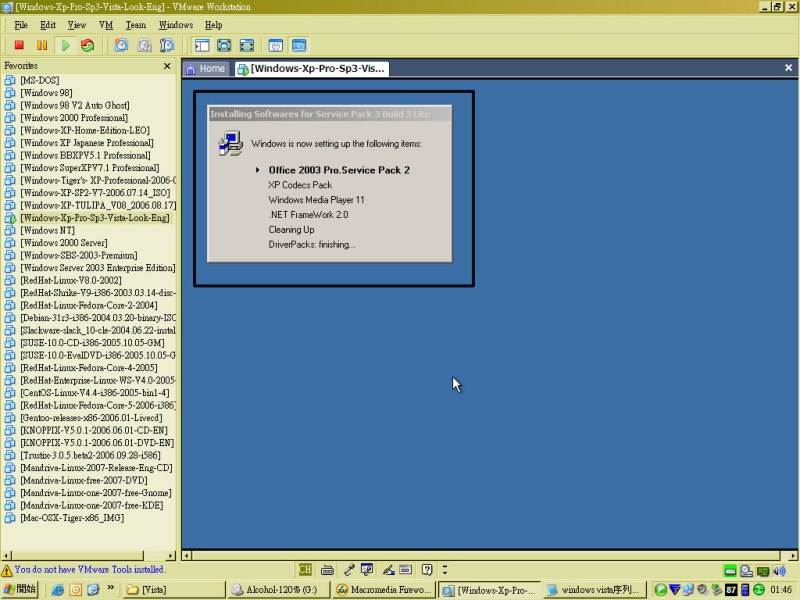The image size is (800, 600).
Task: Select [Windows 98 V2 Auto Ghost] favorite
Action: [x=75, y=105]
